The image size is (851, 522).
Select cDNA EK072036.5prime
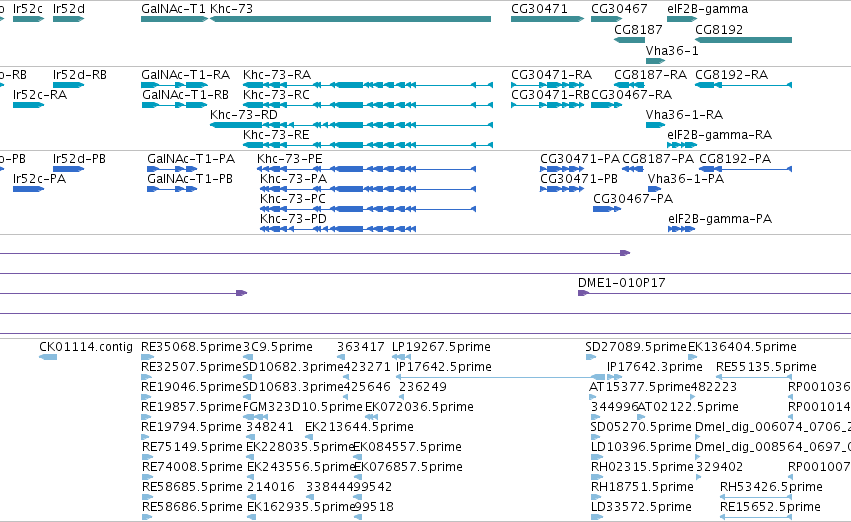pyautogui.click(x=371, y=417)
